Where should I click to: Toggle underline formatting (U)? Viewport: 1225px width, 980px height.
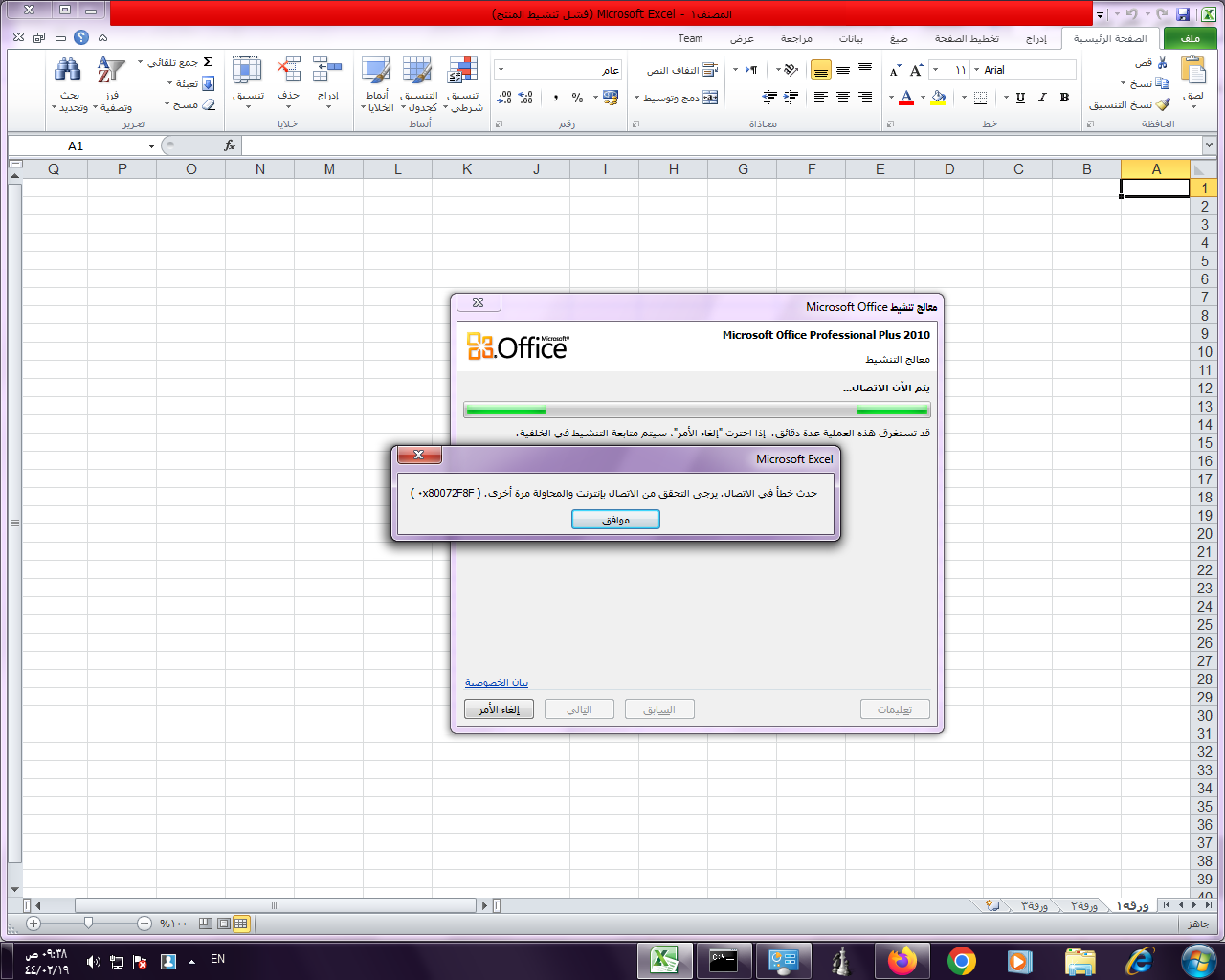coord(1020,98)
